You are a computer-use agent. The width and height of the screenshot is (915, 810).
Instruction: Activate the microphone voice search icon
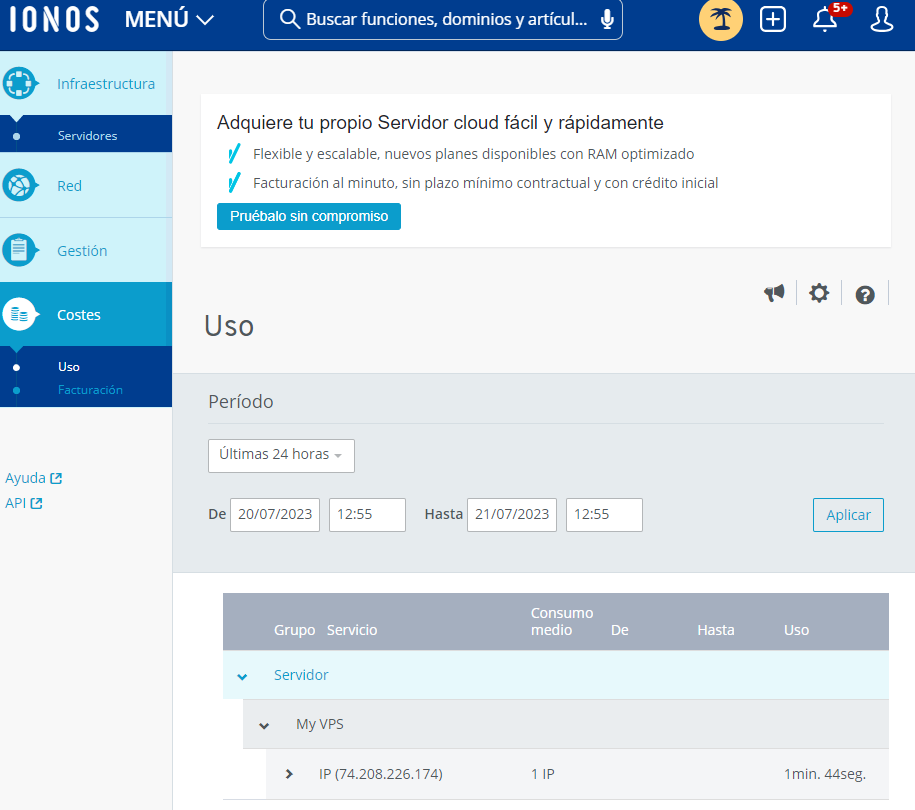(x=607, y=19)
